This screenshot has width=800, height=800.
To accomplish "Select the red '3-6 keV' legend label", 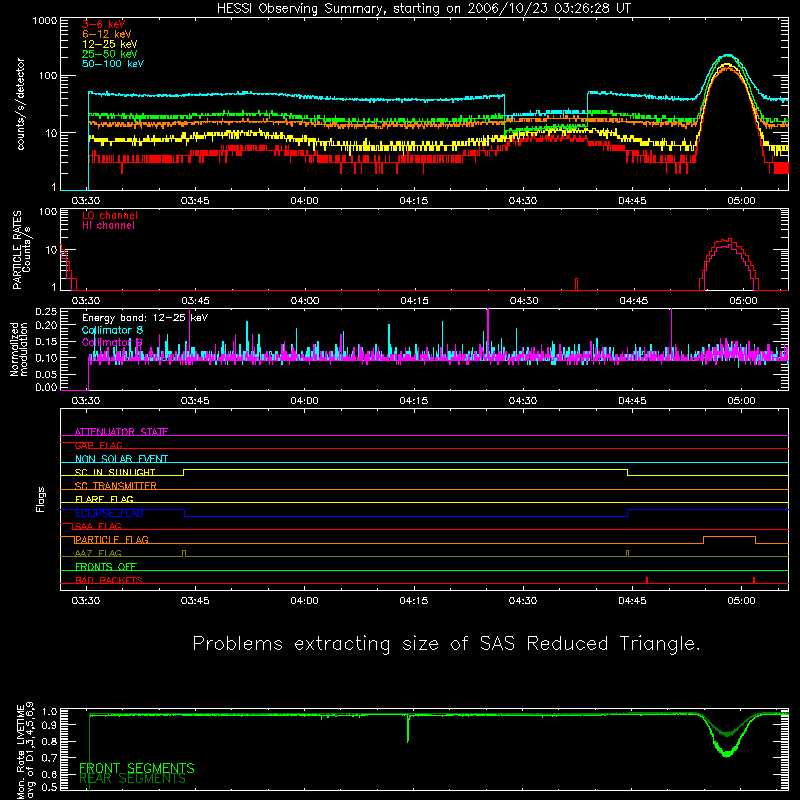I will pyautogui.click(x=103, y=24).
